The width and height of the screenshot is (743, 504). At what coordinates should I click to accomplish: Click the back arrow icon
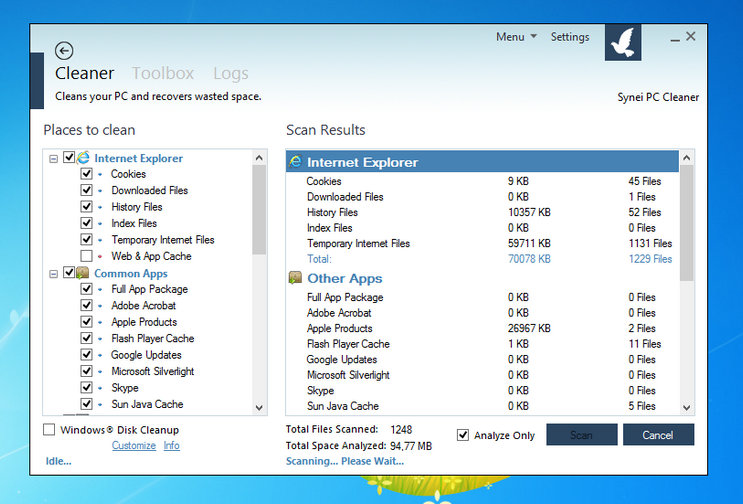pyautogui.click(x=64, y=51)
